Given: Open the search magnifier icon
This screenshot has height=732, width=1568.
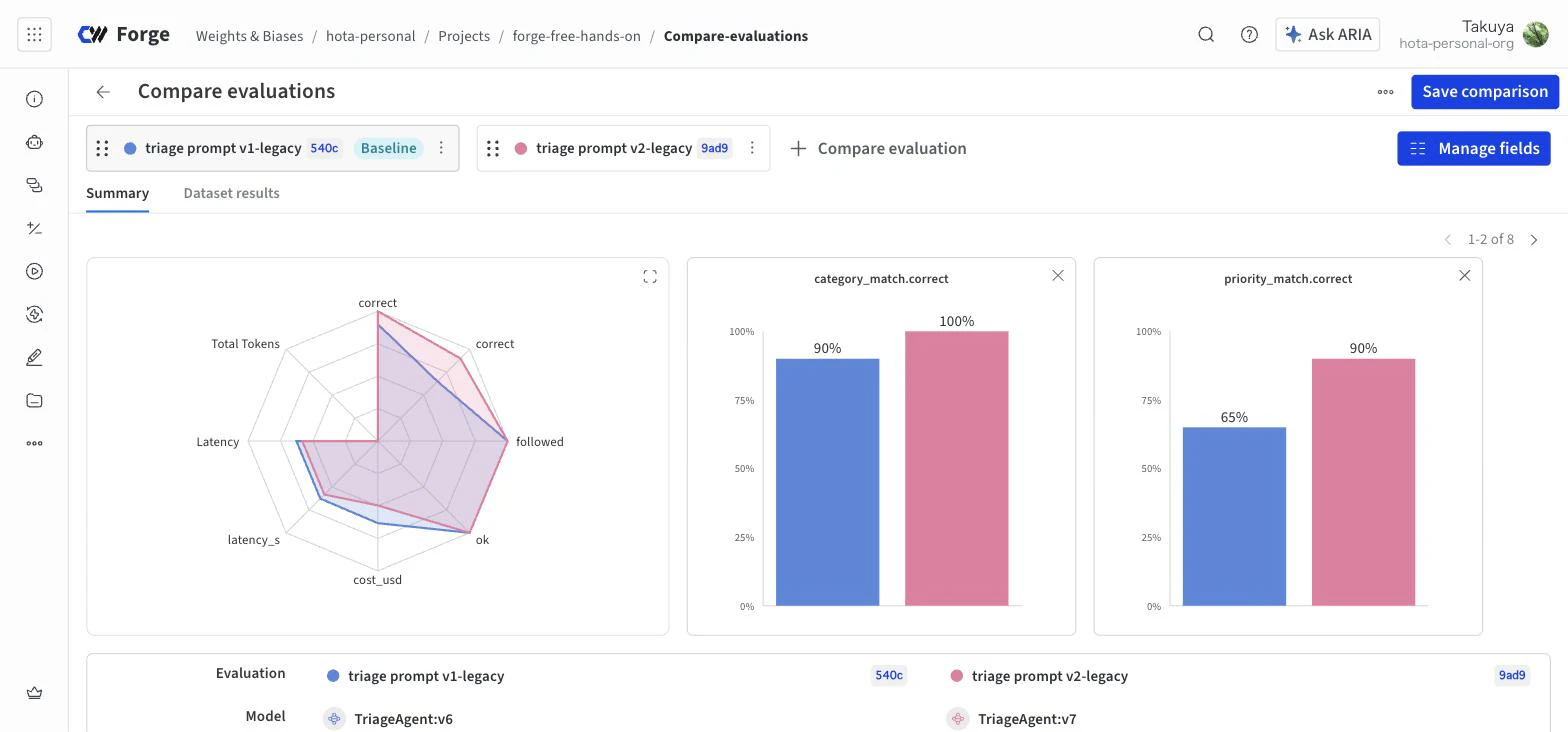Looking at the screenshot, I should coord(1206,34).
